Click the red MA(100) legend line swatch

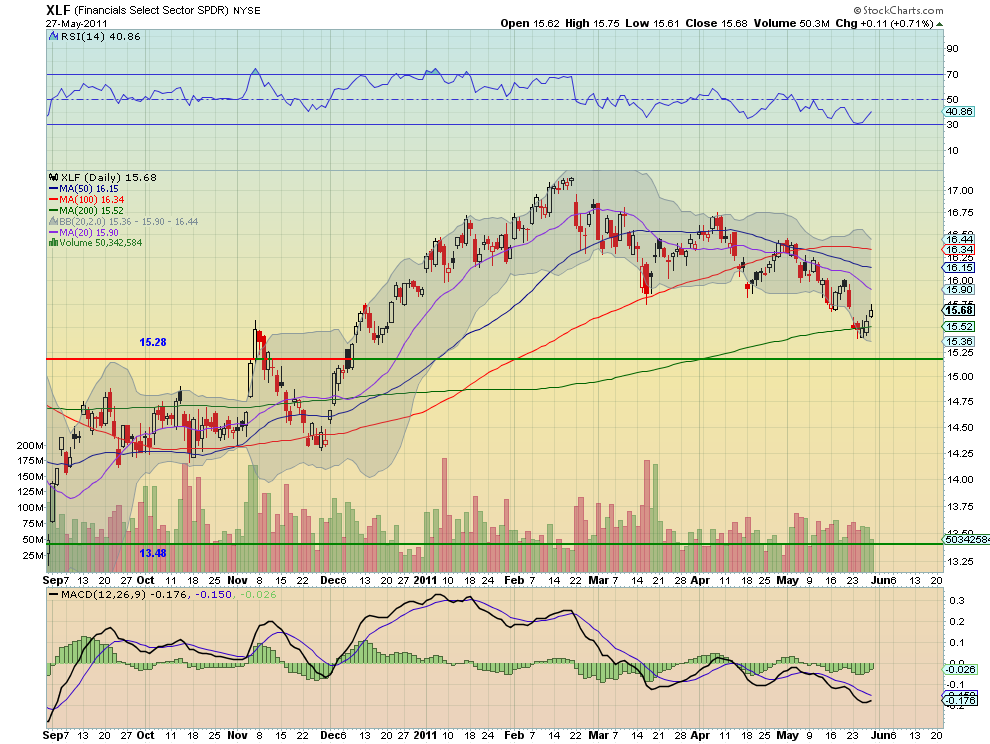[54, 200]
